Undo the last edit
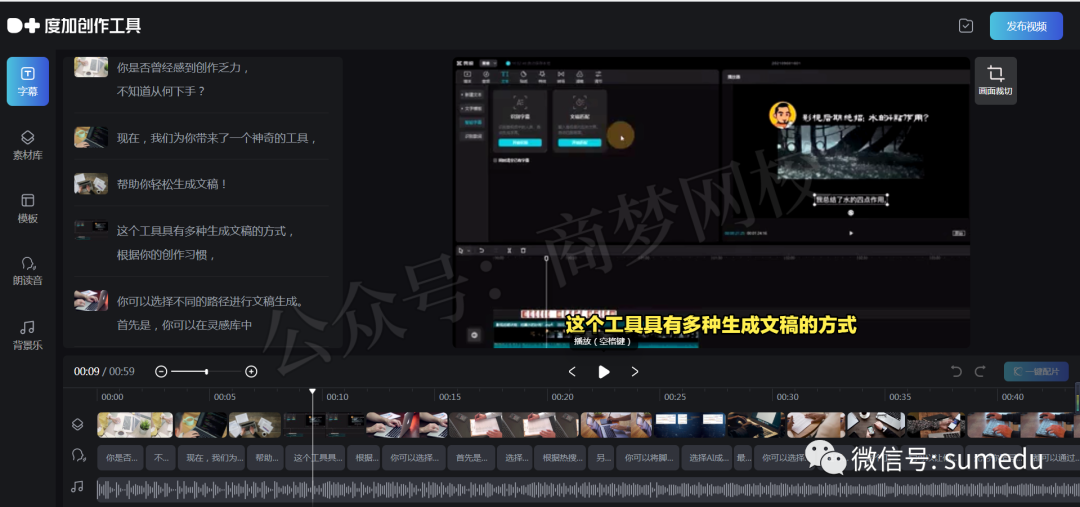 (956, 372)
